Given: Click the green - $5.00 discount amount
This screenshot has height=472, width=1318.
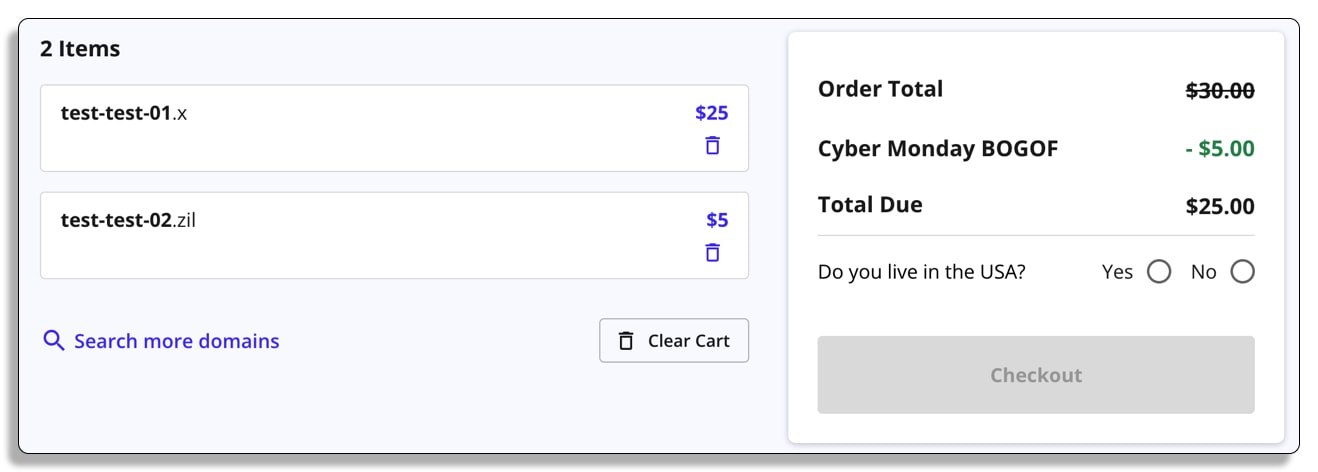Looking at the screenshot, I should point(1219,149).
